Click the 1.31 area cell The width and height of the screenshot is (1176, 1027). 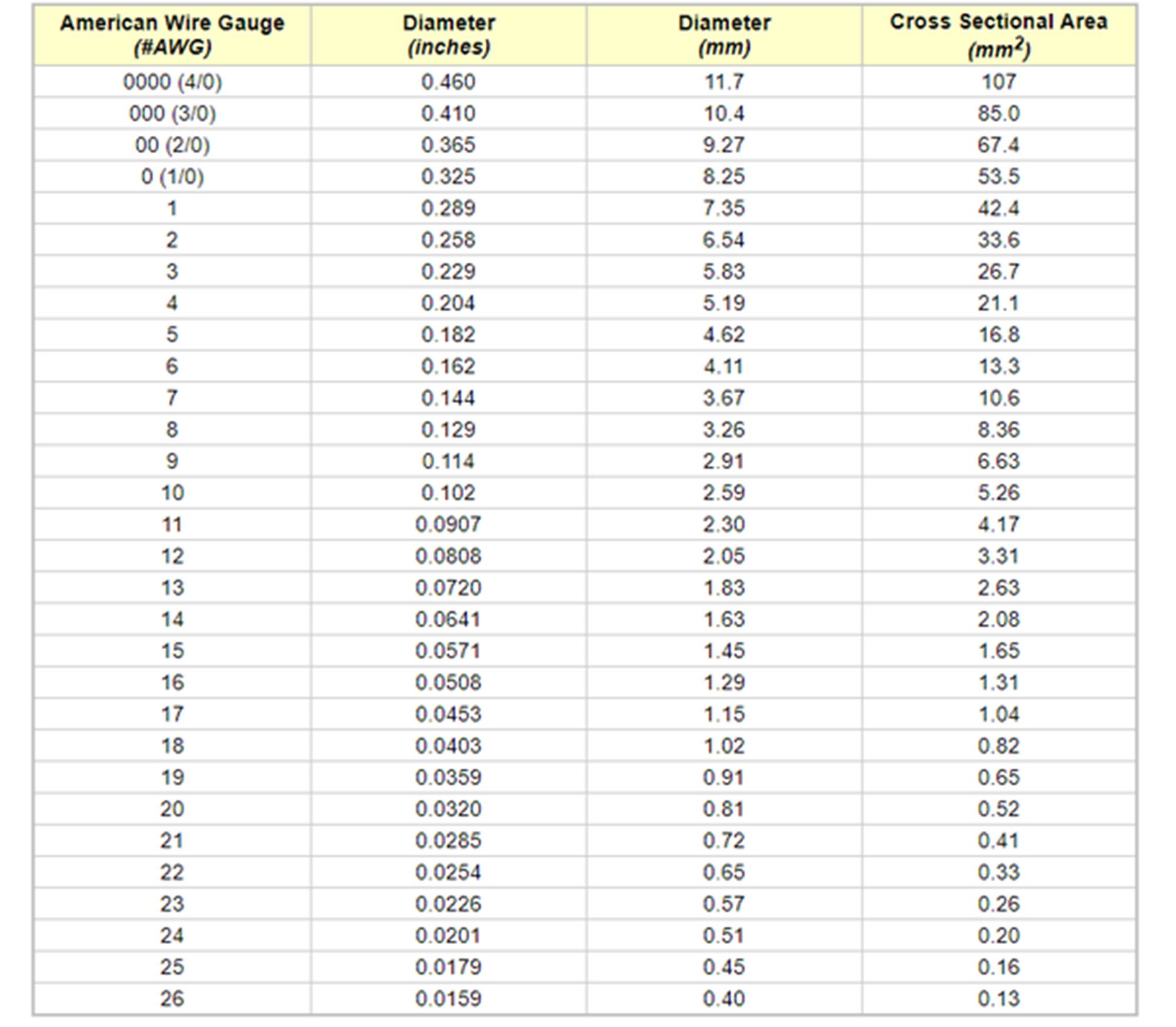pyautogui.click(x=999, y=683)
